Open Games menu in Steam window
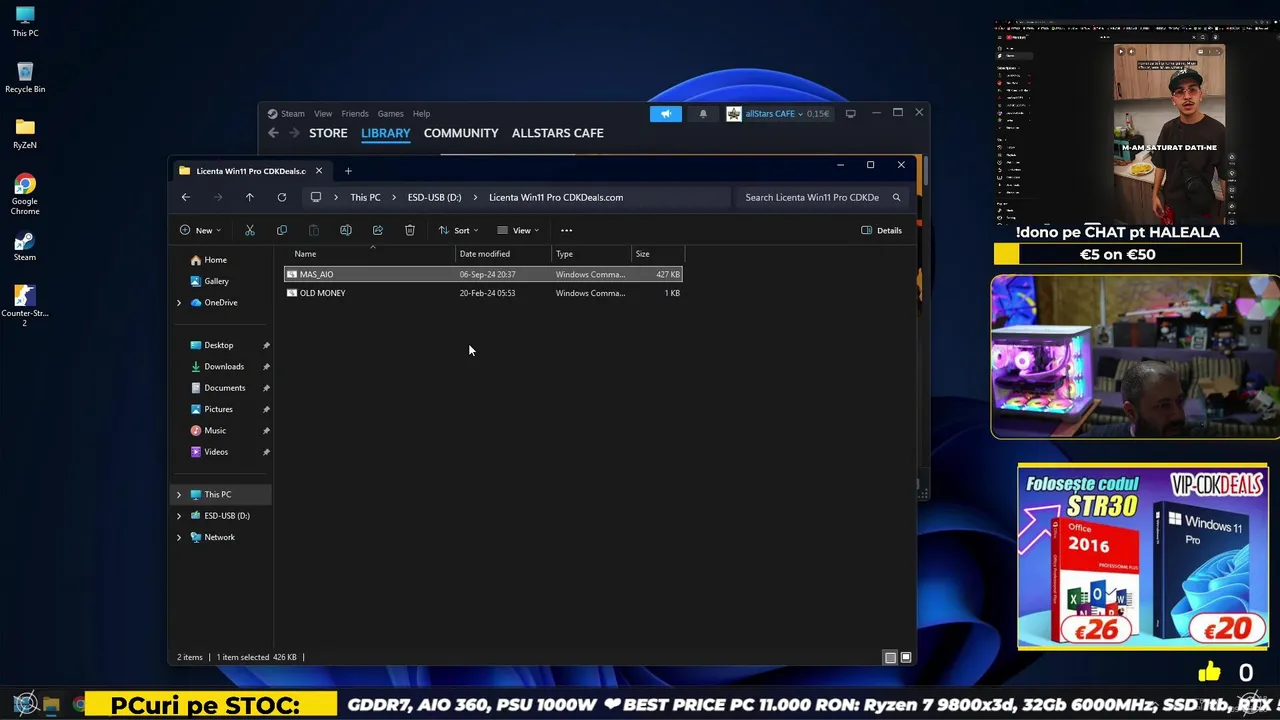 390,114
